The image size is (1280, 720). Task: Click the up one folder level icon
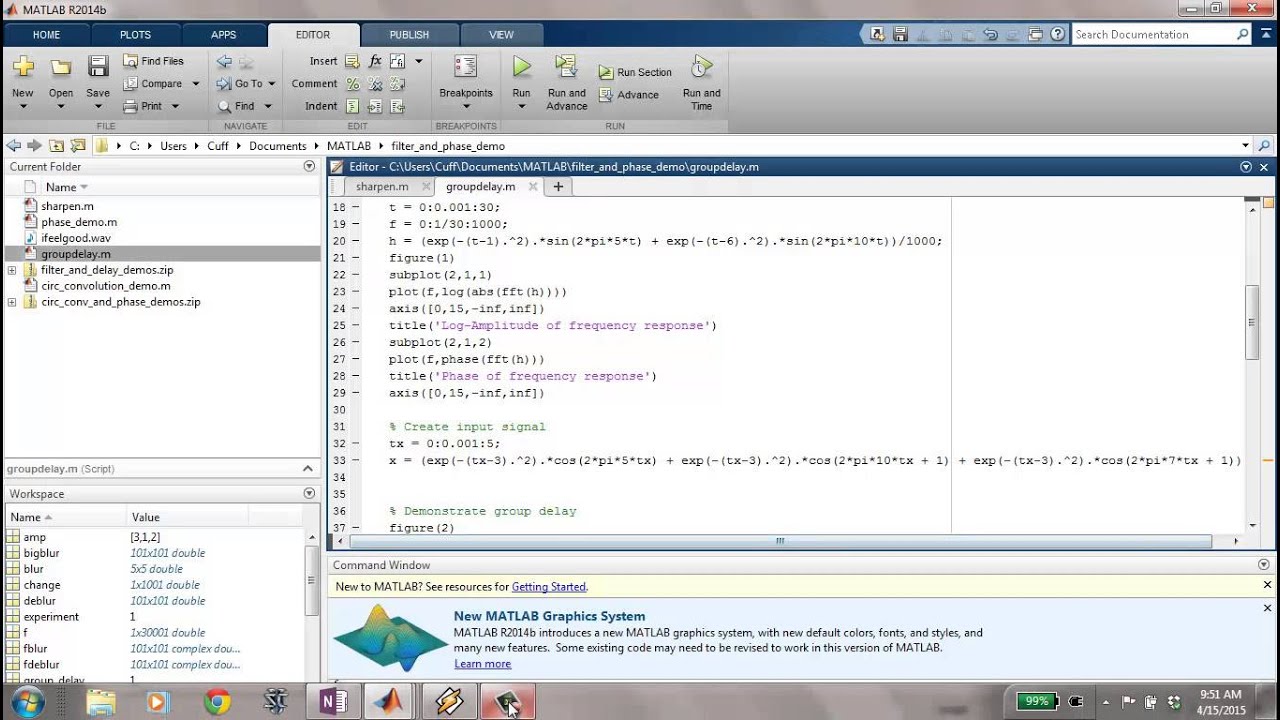coord(56,146)
